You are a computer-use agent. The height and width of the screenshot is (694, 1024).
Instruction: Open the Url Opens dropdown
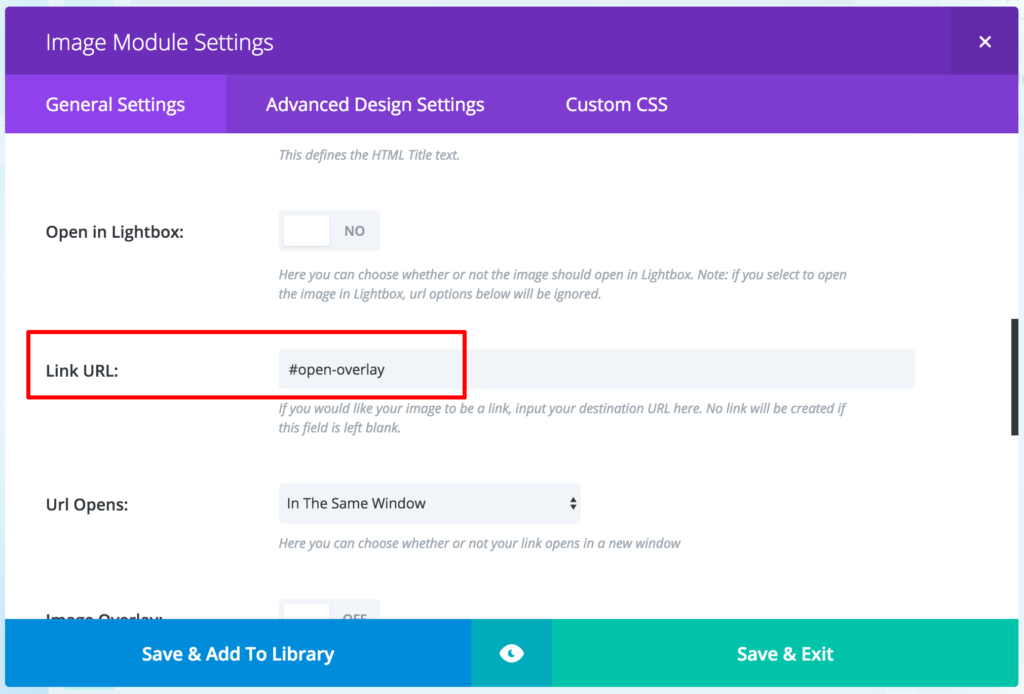pos(429,503)
